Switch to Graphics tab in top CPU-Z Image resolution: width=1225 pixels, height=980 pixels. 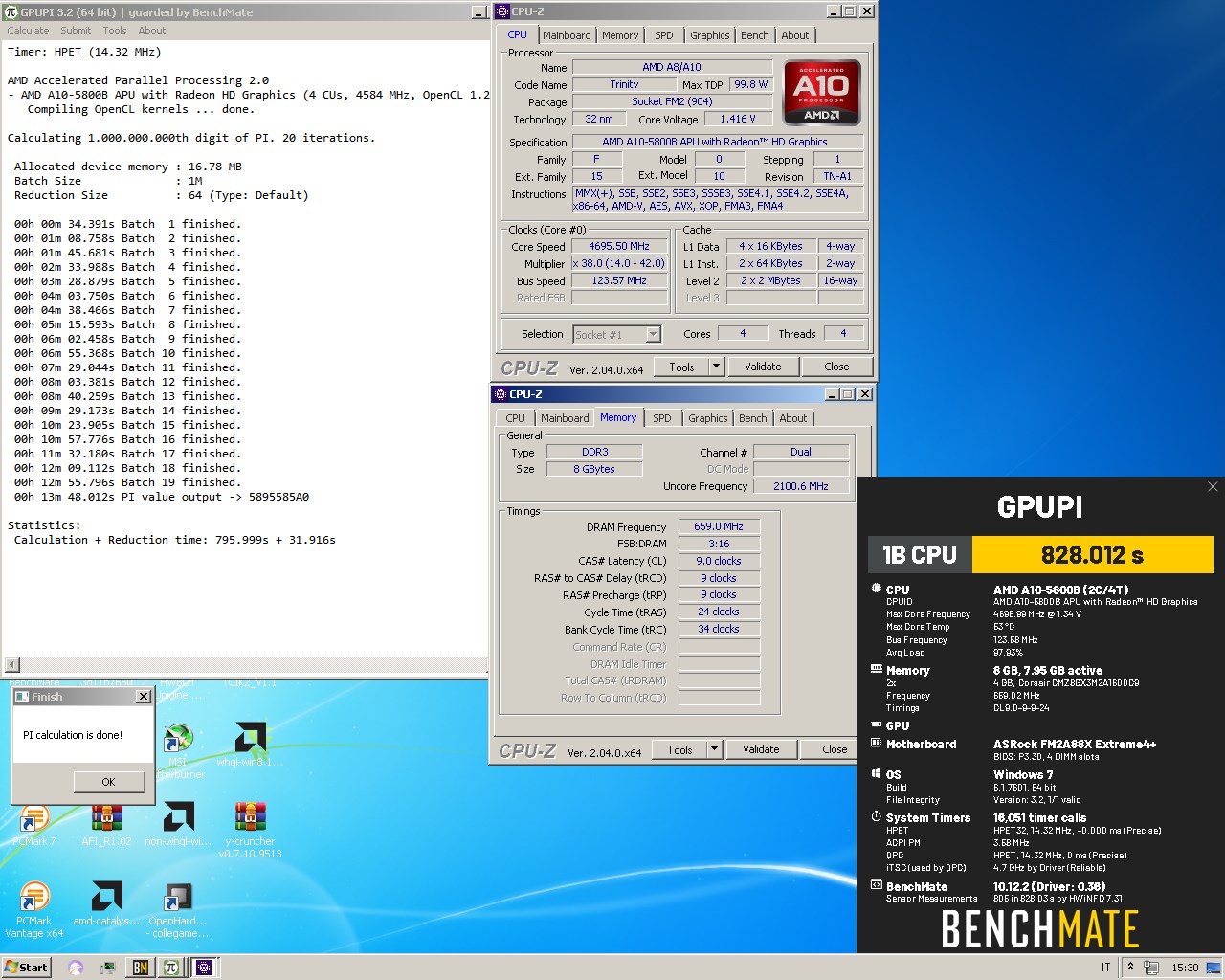[710, 35]
